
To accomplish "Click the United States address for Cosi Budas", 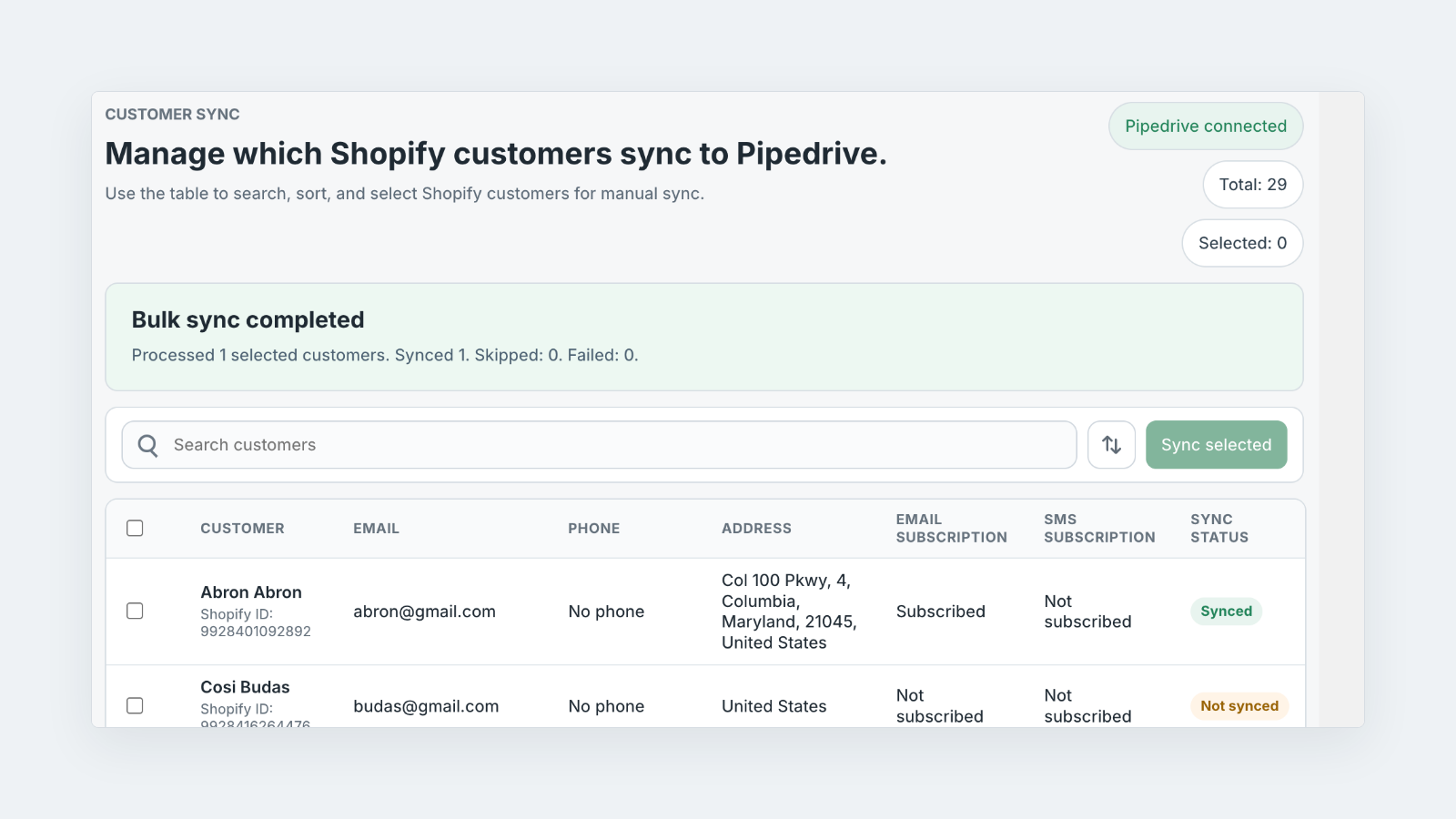I will pos(773,706).
